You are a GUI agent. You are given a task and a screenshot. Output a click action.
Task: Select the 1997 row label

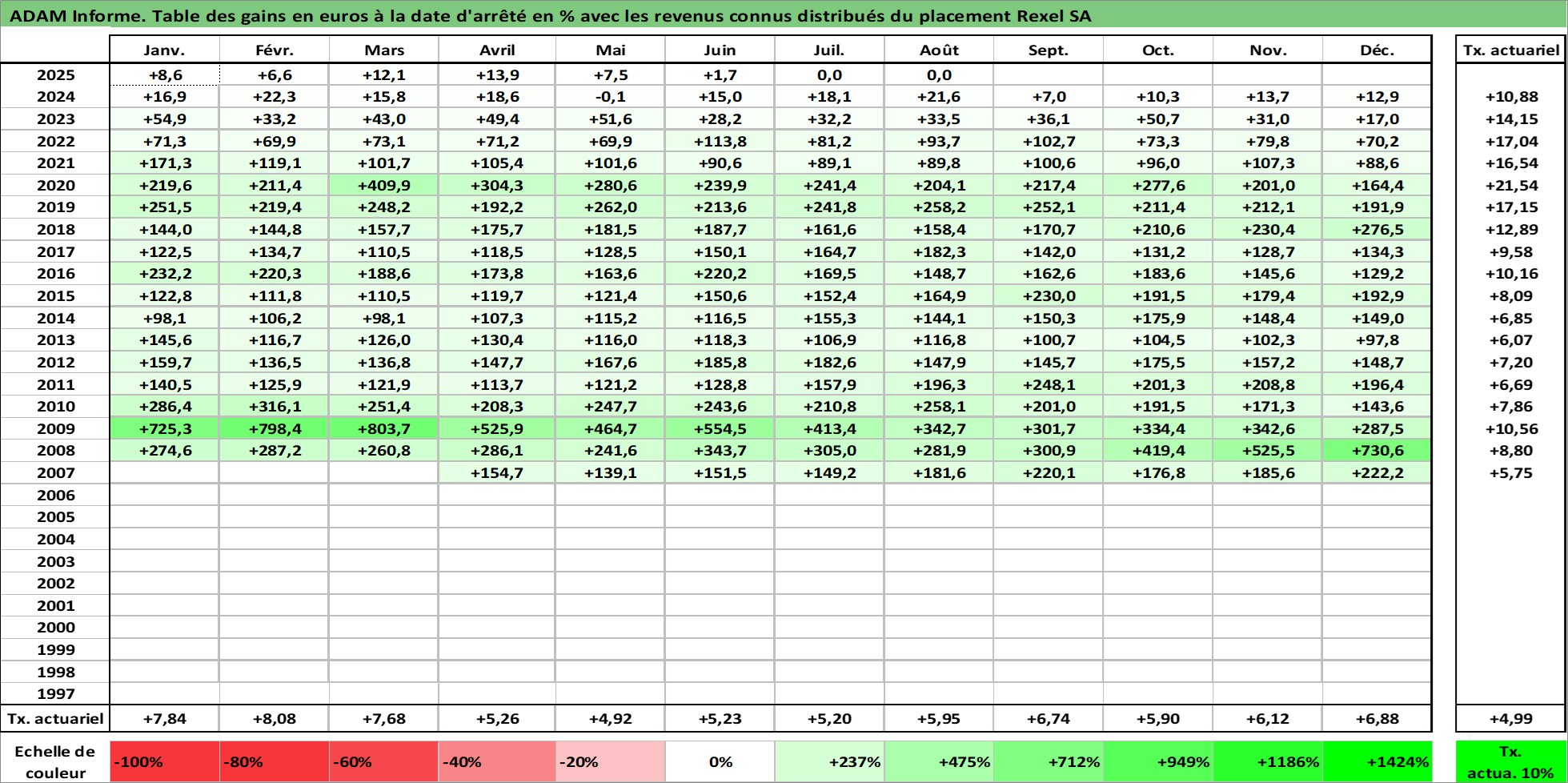(55, 693)
